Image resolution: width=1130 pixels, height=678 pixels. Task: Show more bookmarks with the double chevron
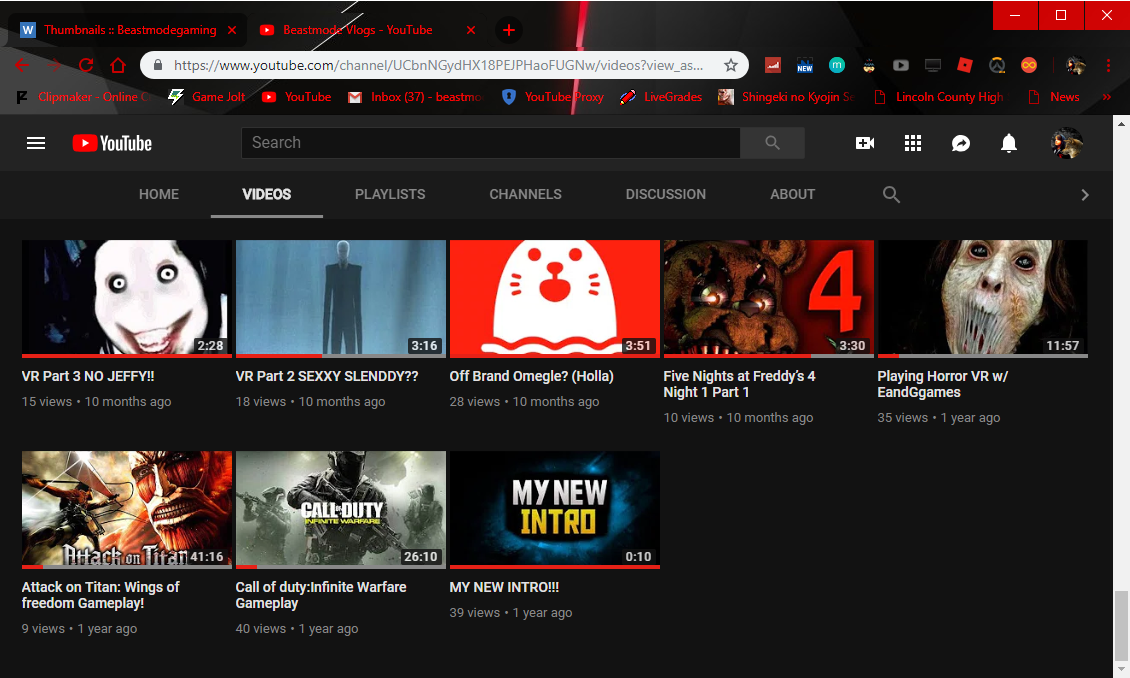[x=1106, y=97]
